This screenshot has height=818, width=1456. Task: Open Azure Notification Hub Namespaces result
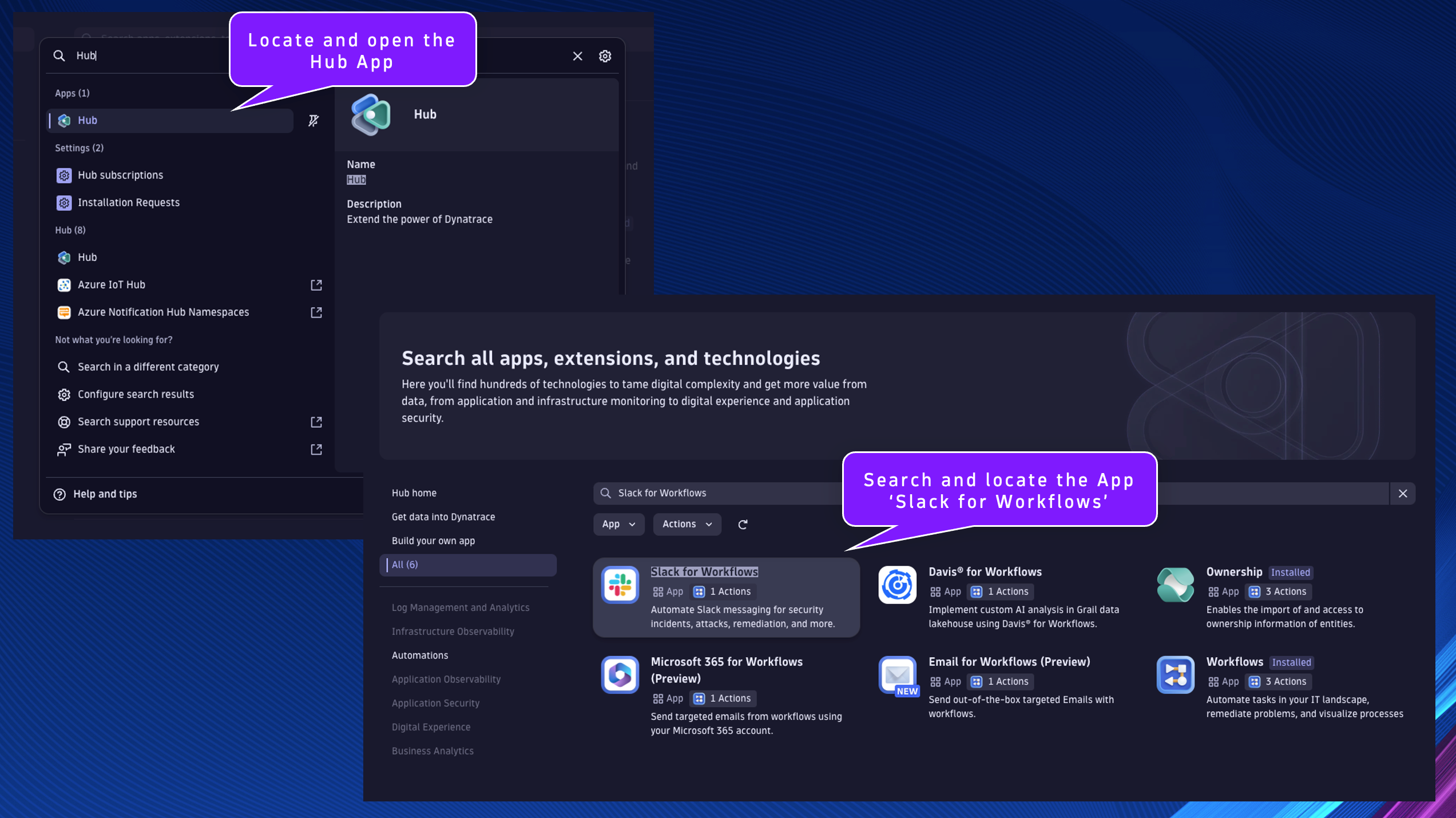click(163, 312)
